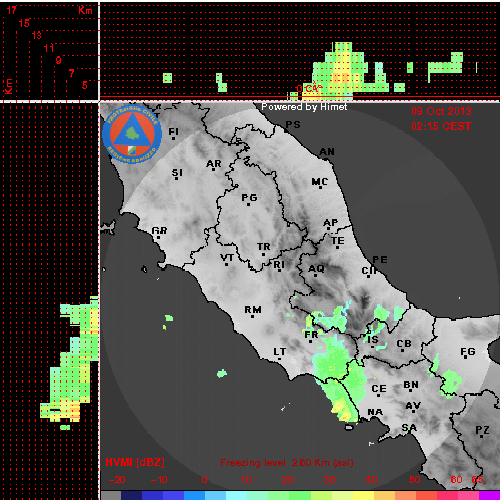Click the Protezione Civile Abruzzo logo
The image size is (500, 500).
pyautogui.click(x=132, y=134)
